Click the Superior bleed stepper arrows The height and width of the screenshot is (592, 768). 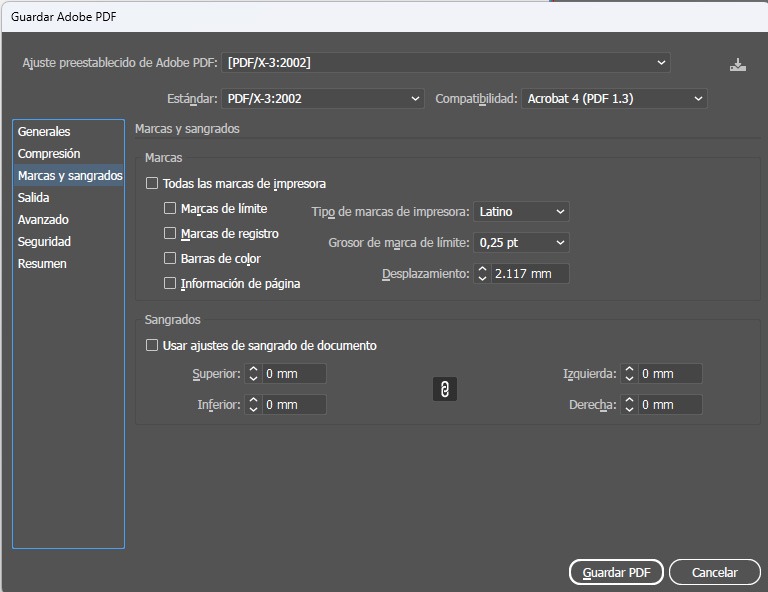click(x=253, y=374)
